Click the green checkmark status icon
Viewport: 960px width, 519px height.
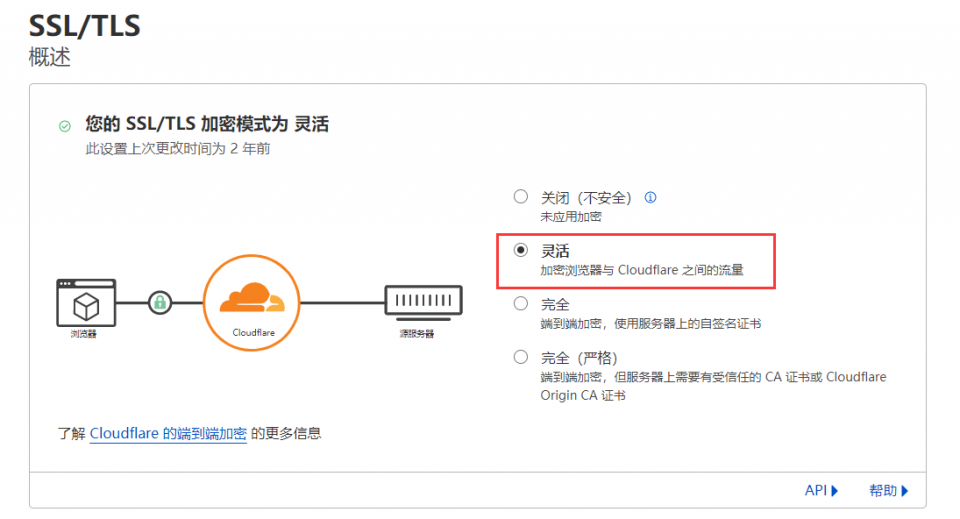(65, 126)
